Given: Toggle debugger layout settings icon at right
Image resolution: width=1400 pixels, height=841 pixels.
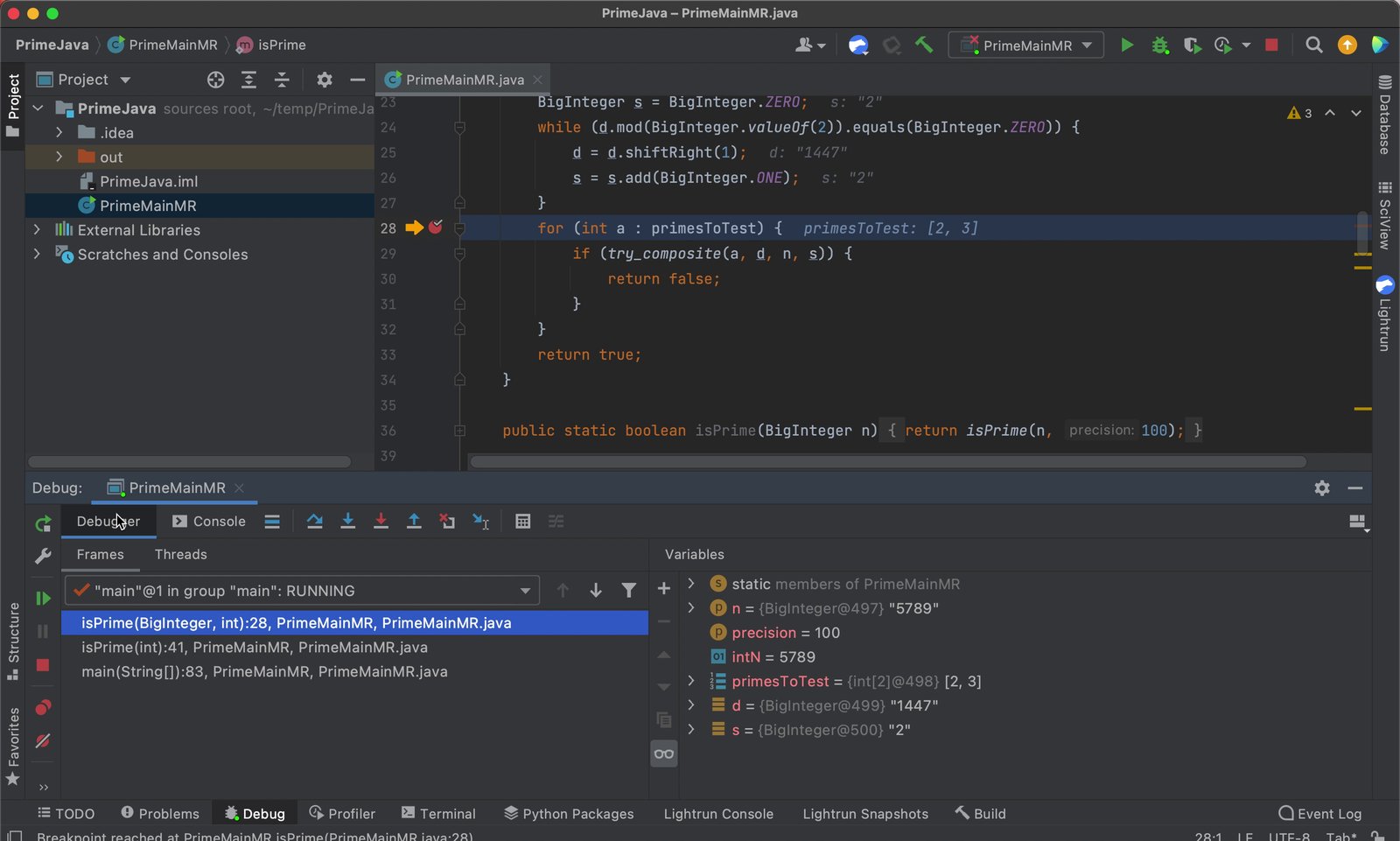Looking at the screenshot, I should pyautogui.click(x=1358, y=522).
